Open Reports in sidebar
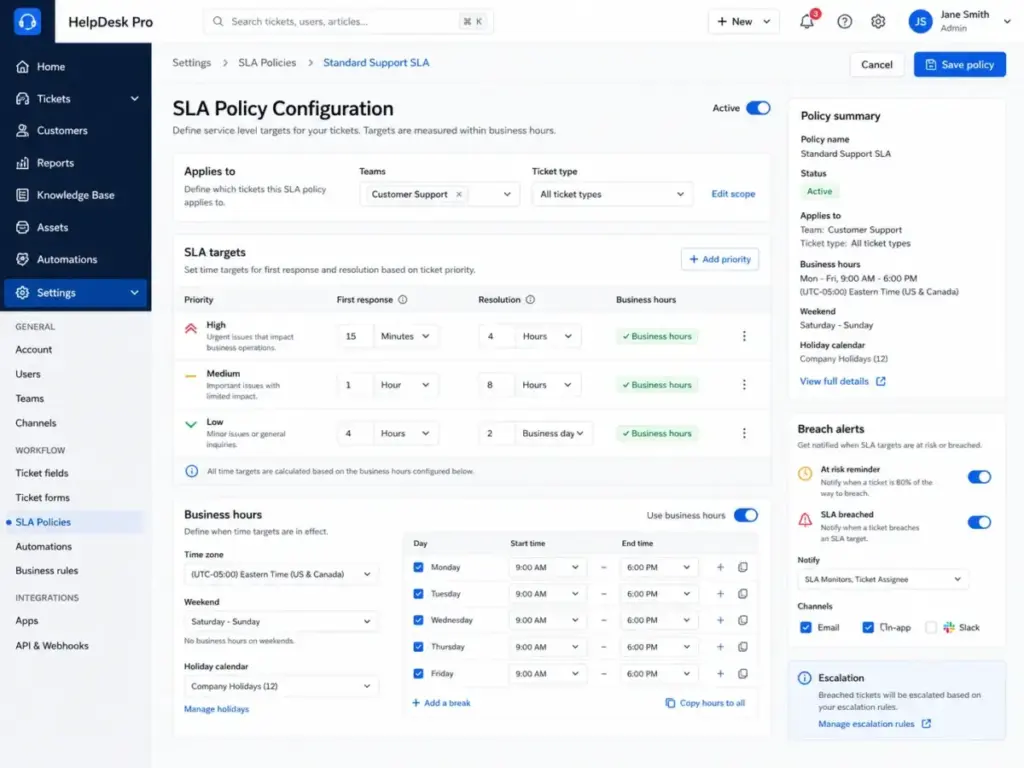 pos(76,163)
